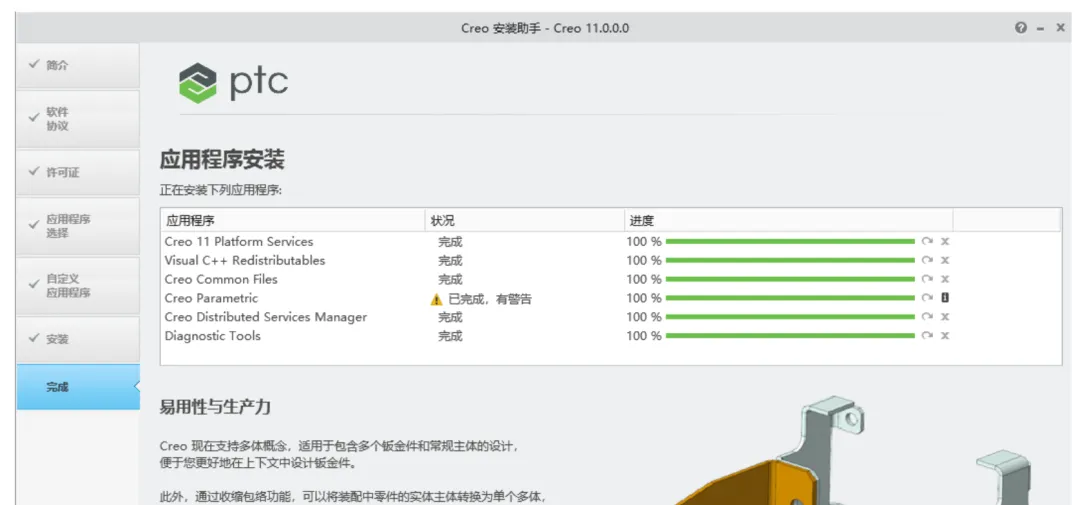The image size is (1080, 505).
Task: Click the checkmark beside 安装 step
Action: click(33, 338)
